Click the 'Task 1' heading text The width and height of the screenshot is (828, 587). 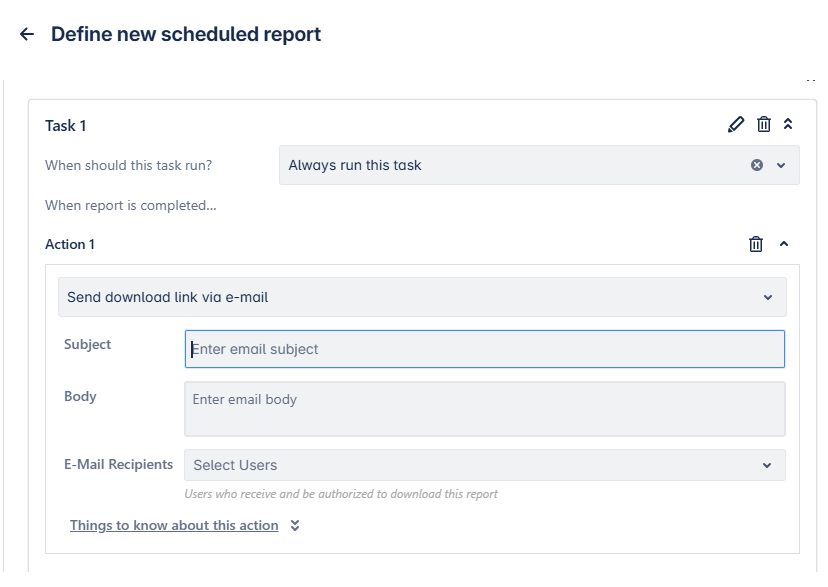click(65, 126)
